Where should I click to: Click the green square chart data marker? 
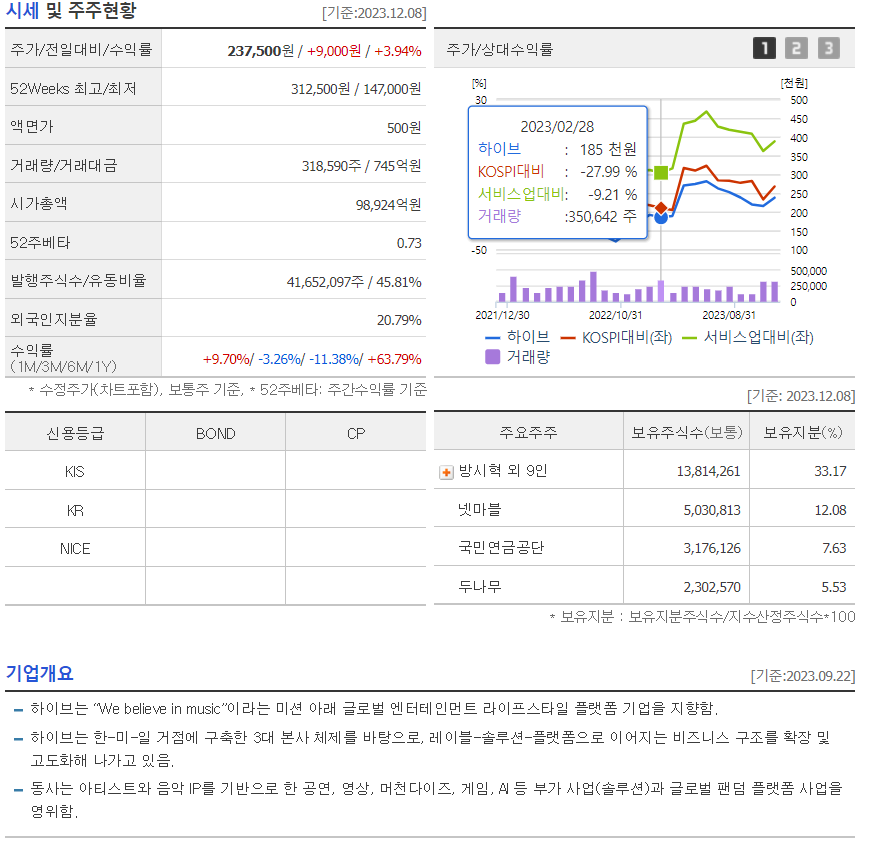click(661, 173)
